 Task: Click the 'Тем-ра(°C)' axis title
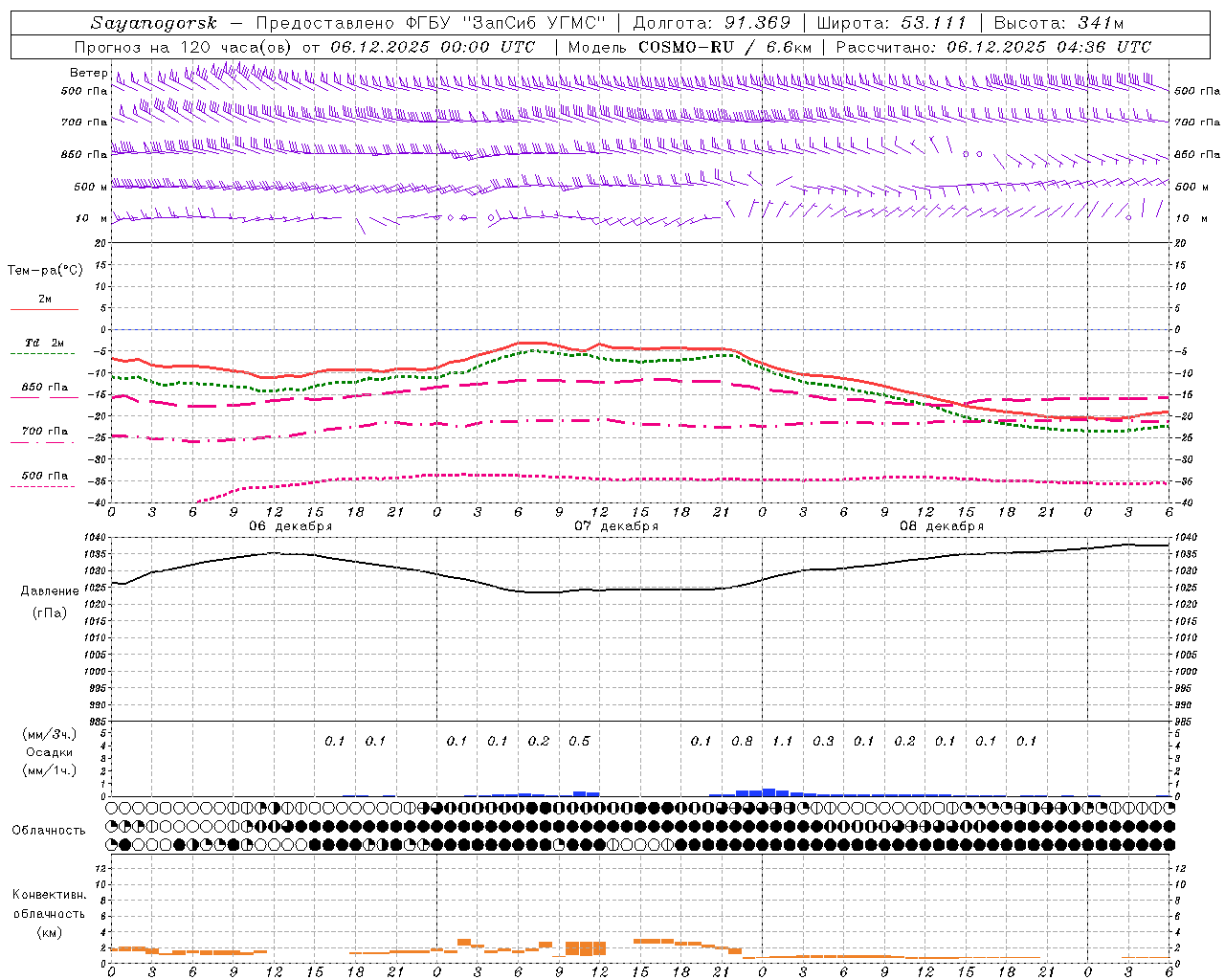(45, 271)
